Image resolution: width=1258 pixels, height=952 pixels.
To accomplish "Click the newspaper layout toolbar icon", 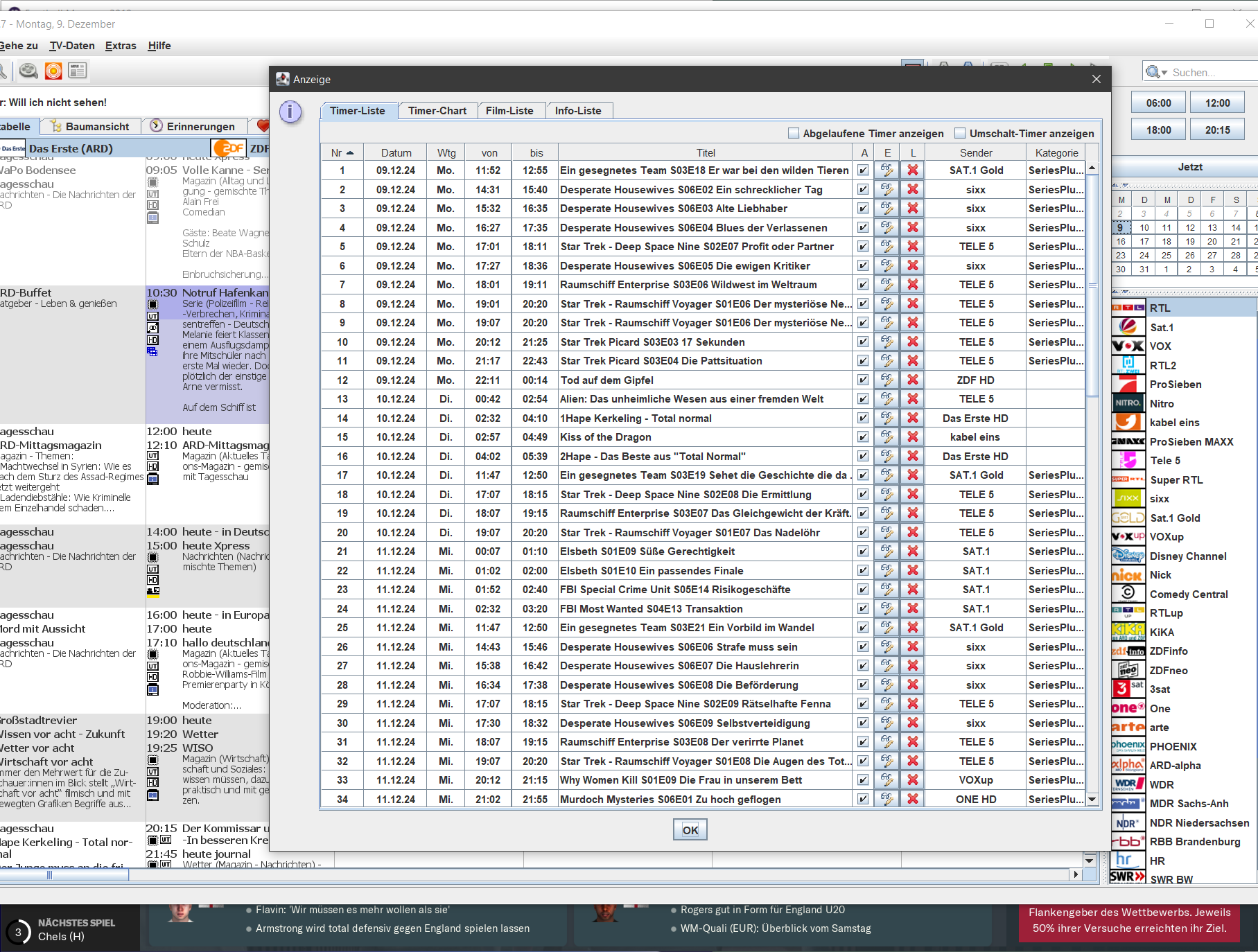I will [78, 71].
